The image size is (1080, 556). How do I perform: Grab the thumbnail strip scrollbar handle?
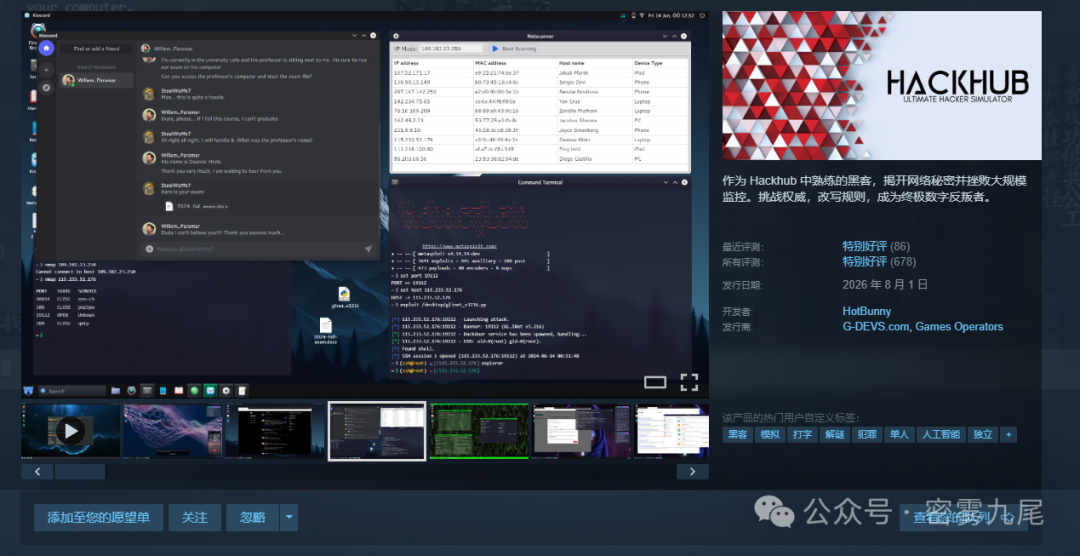(x=80, y=472)
